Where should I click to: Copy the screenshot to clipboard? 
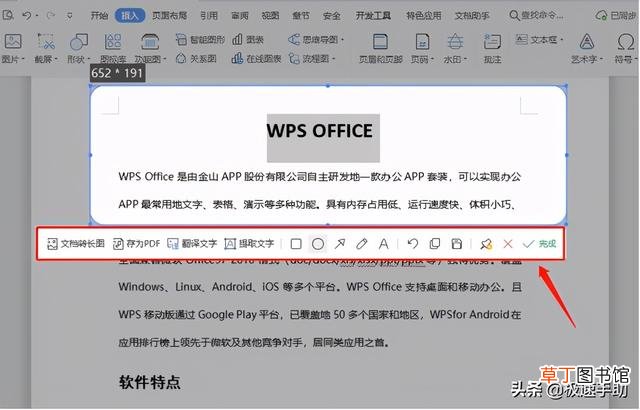(x=435, y=244)
